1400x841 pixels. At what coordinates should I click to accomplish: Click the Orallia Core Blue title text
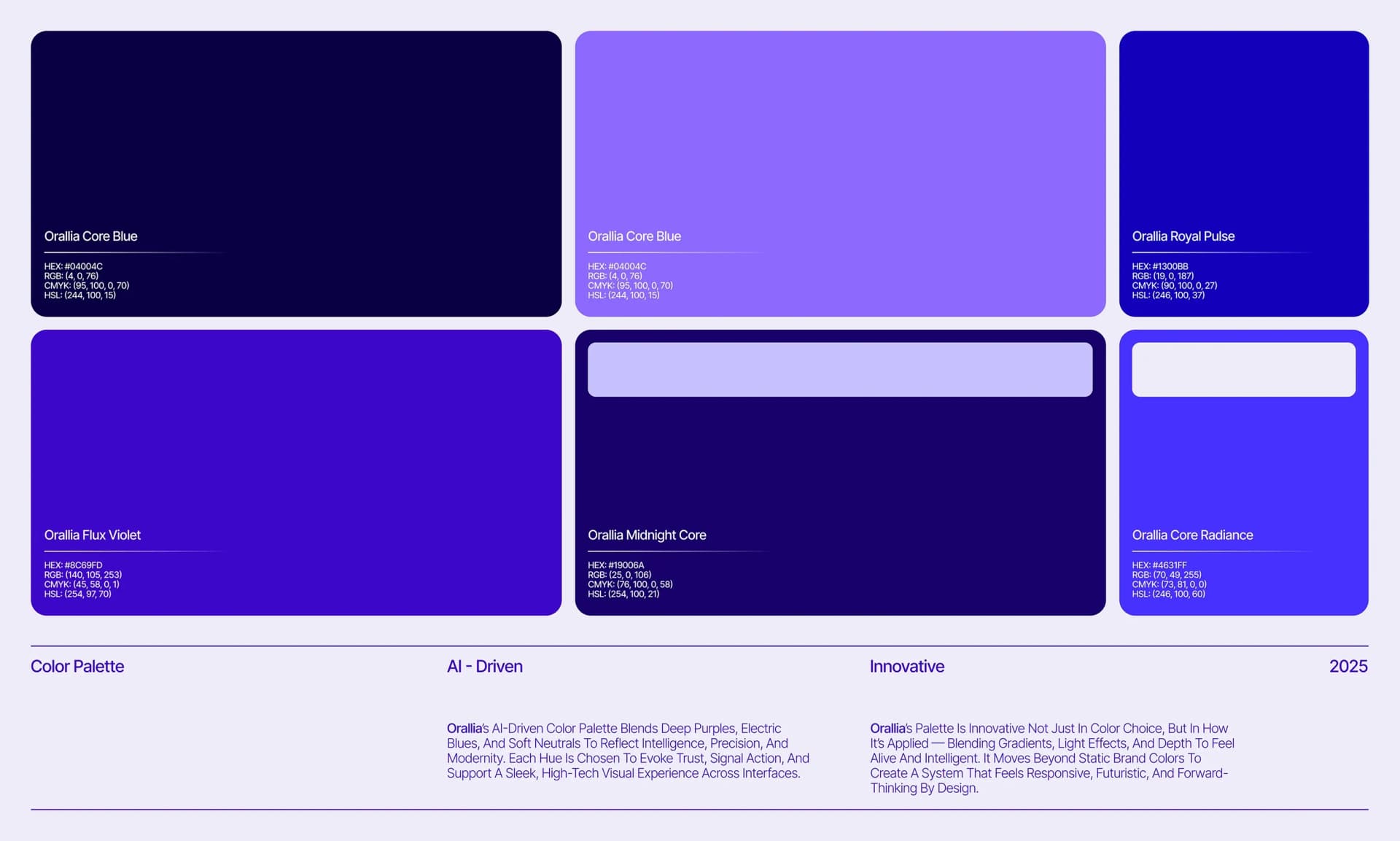(90, 236)
